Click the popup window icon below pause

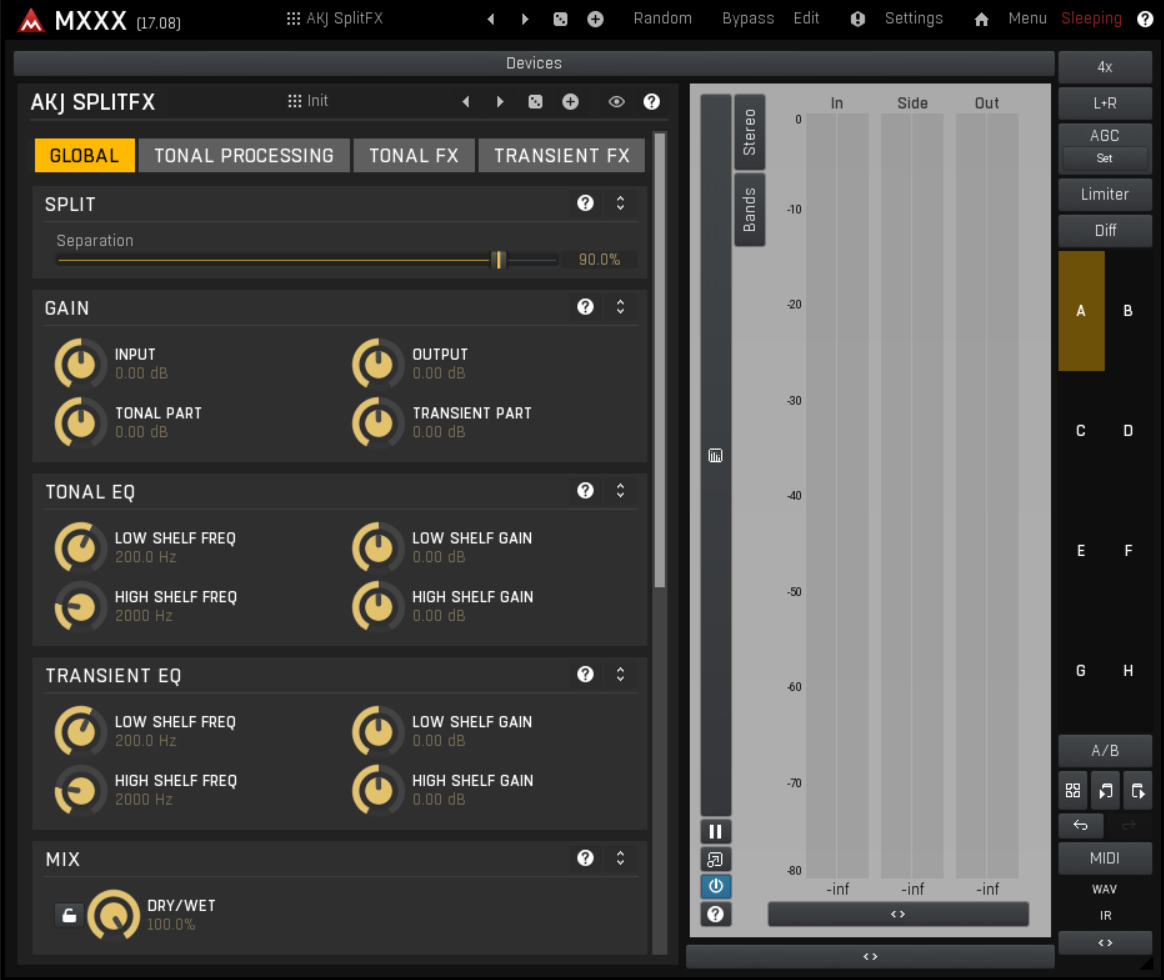[716, 859]
